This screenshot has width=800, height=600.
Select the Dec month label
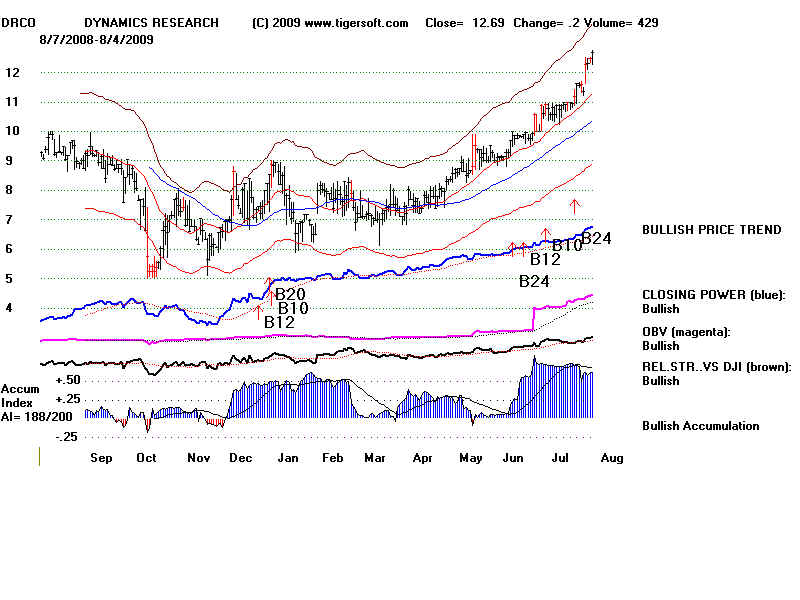(x=241, y=458)
